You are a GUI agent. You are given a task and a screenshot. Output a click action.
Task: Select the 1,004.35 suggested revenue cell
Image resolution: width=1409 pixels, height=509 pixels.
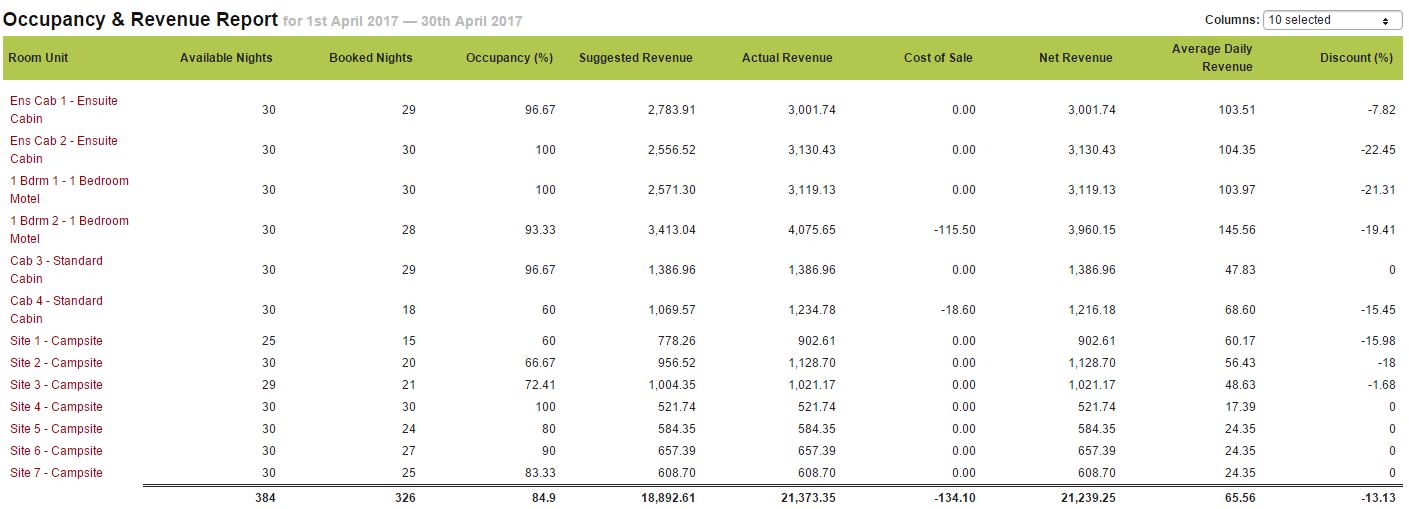pos(672,385)
